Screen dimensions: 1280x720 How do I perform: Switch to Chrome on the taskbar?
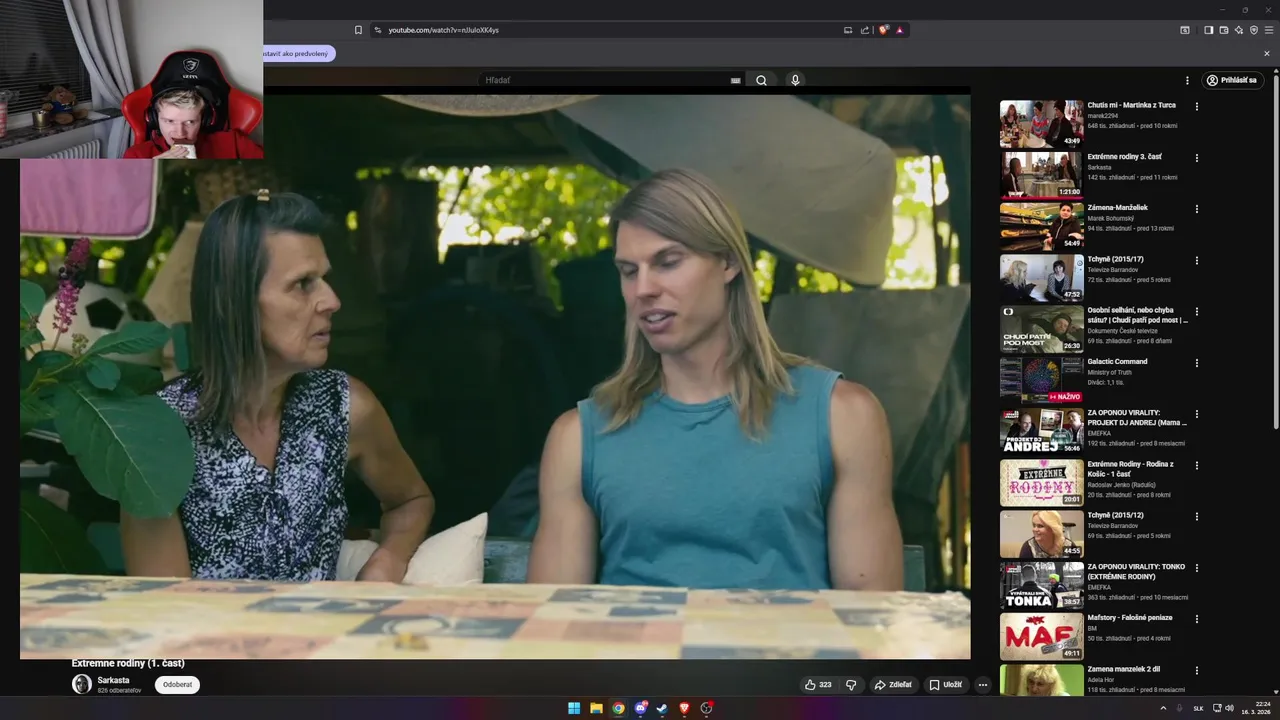click(x=618, y=708)
